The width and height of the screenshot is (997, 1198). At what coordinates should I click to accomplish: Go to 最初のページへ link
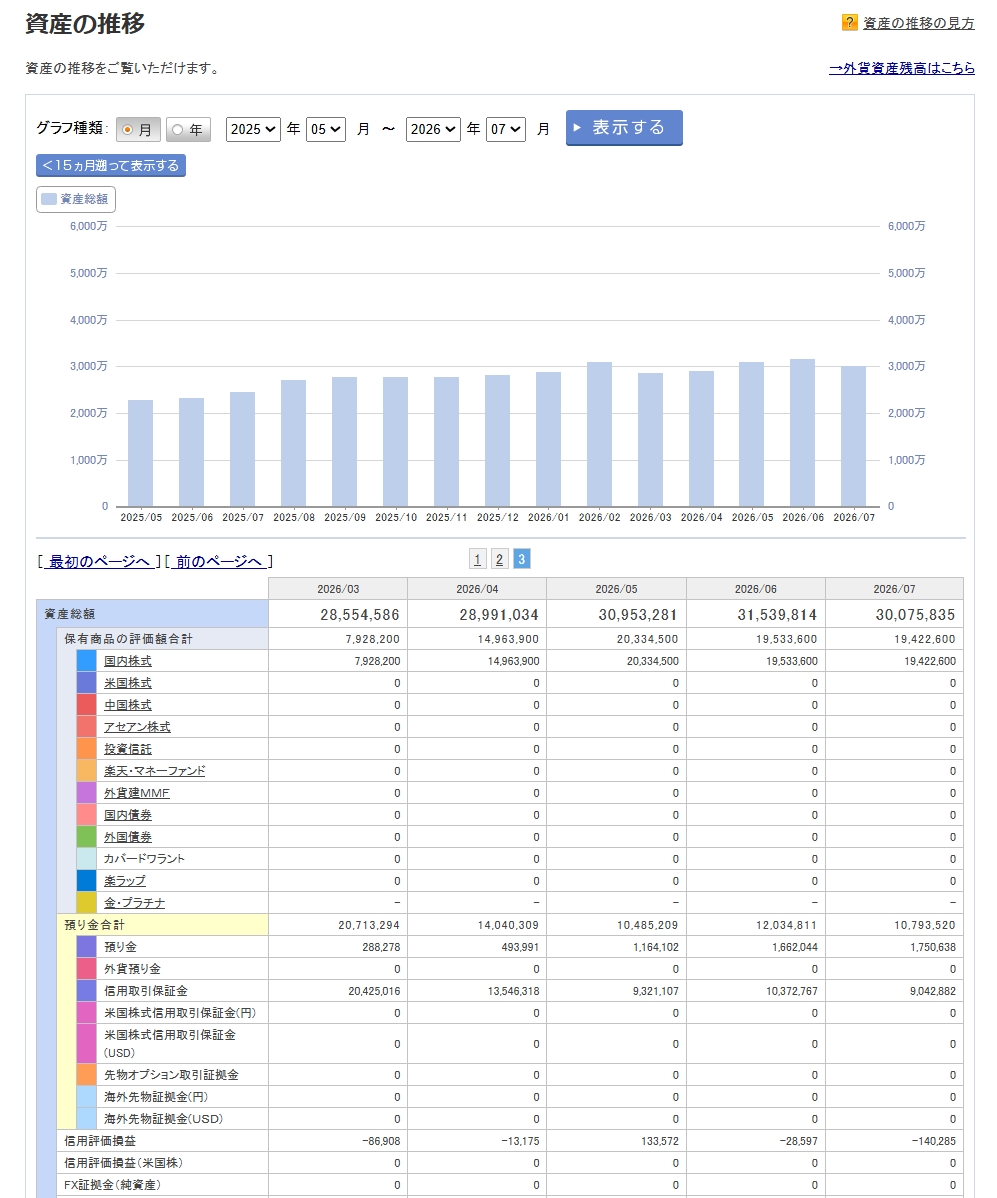(99, 562)
